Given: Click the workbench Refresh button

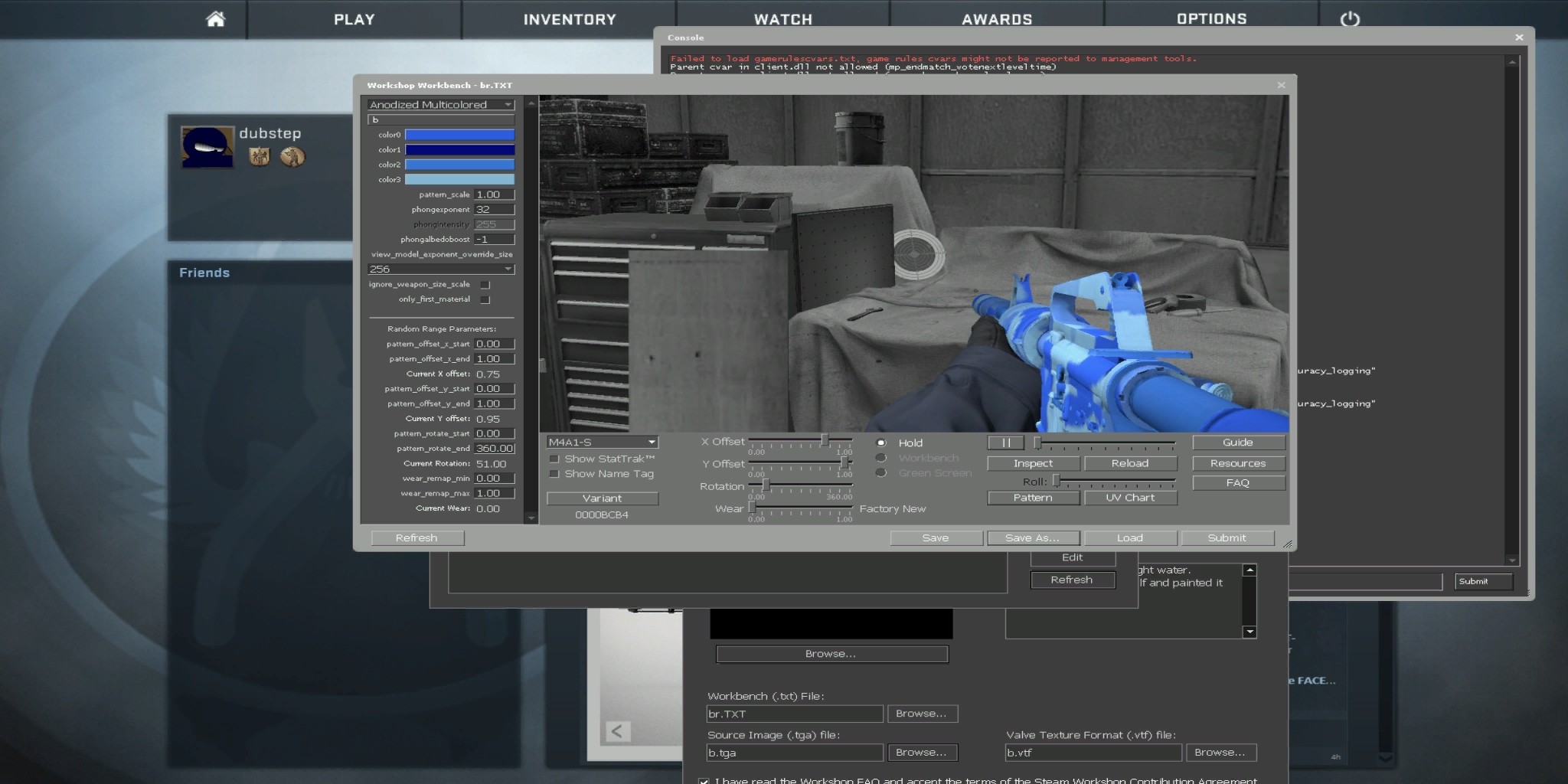Looking at the screenshot, I should pos(417,538).
